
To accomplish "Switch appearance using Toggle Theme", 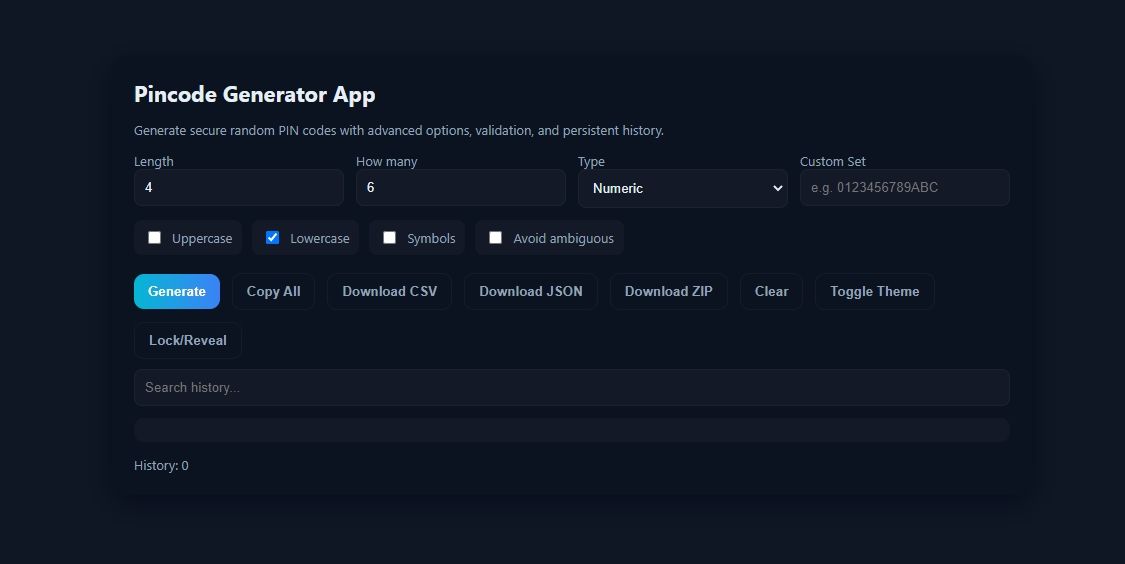I will coord(874,291).
